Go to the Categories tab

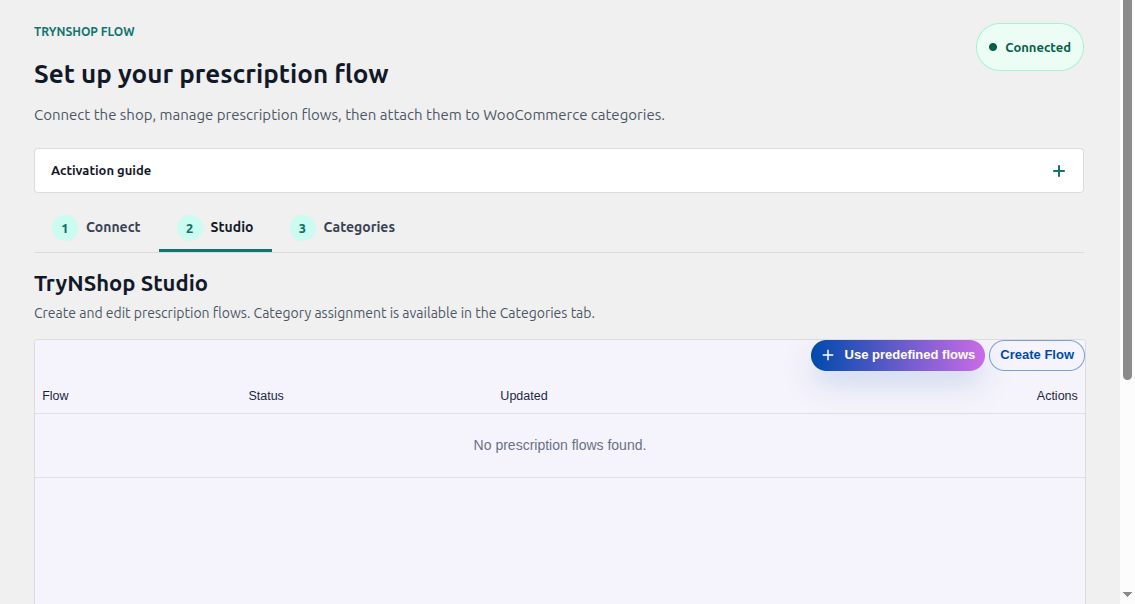coord(342,227)
